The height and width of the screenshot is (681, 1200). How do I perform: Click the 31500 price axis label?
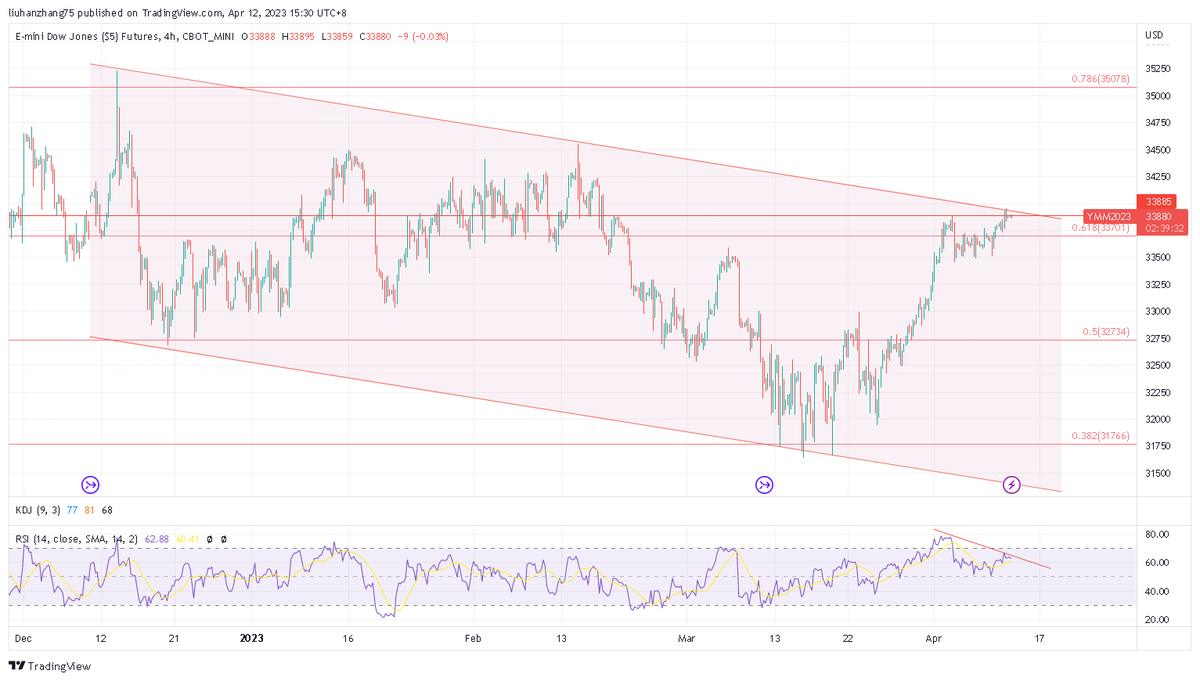tap(1158, 473)
